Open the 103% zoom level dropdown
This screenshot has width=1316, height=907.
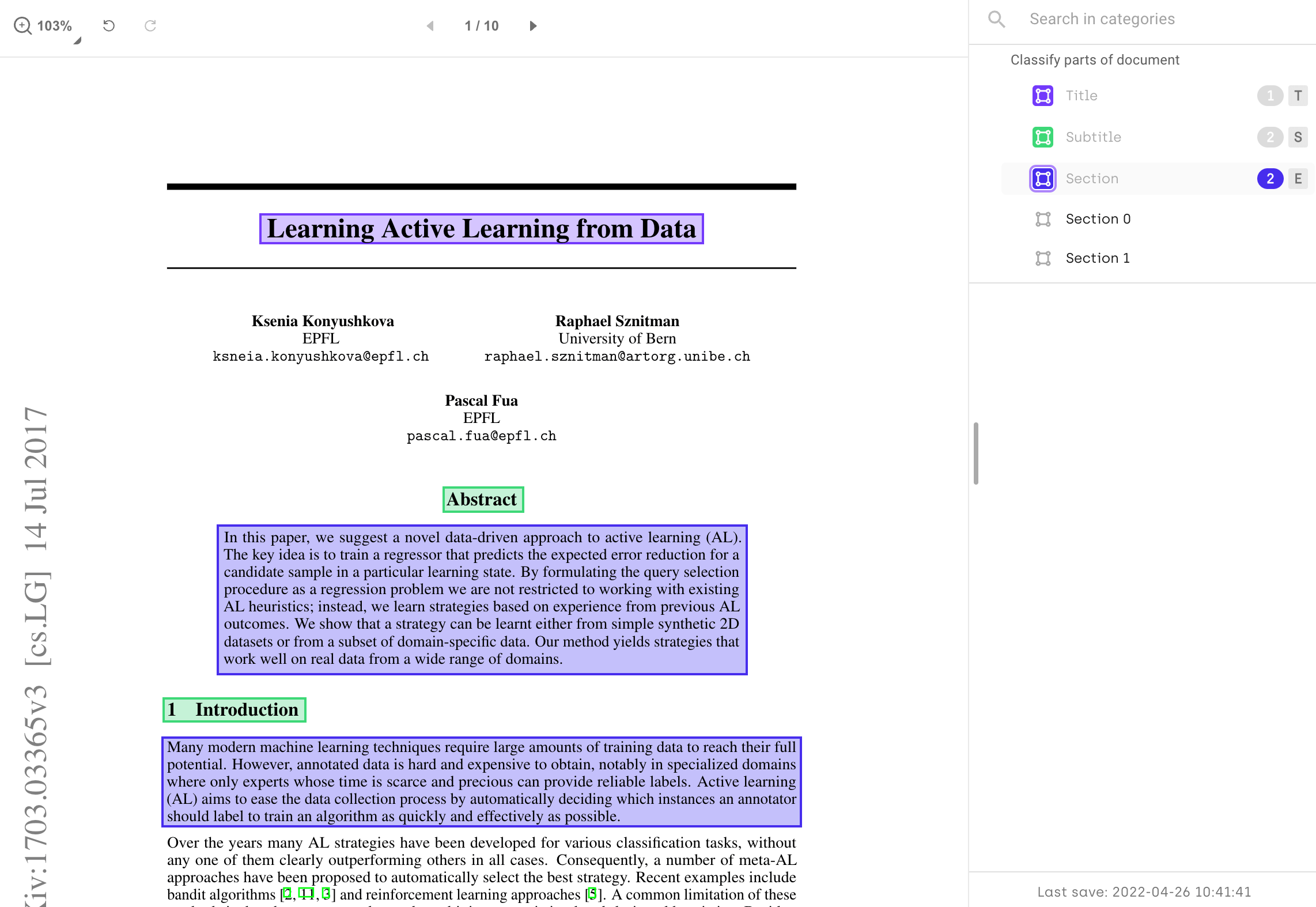coord(54,26)
